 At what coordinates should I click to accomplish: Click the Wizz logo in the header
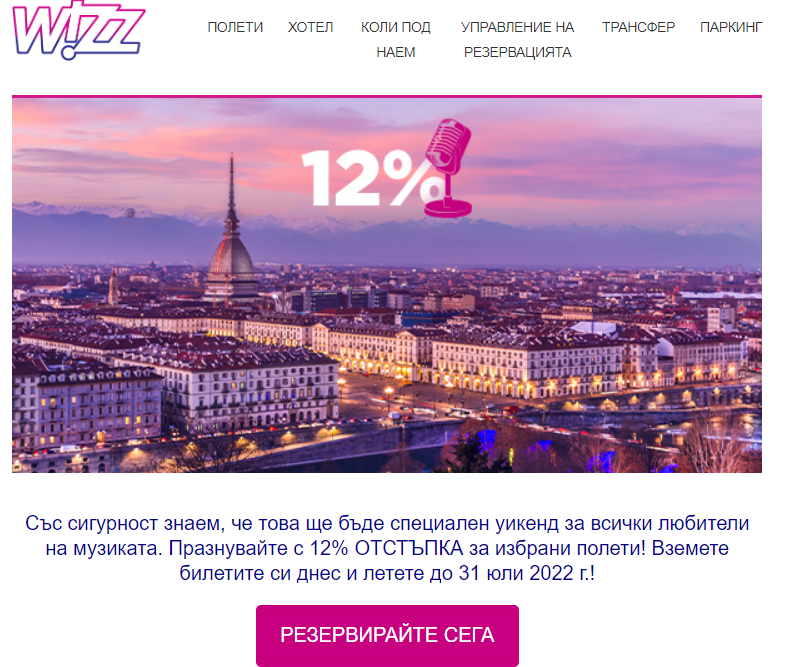click(78, 31)
